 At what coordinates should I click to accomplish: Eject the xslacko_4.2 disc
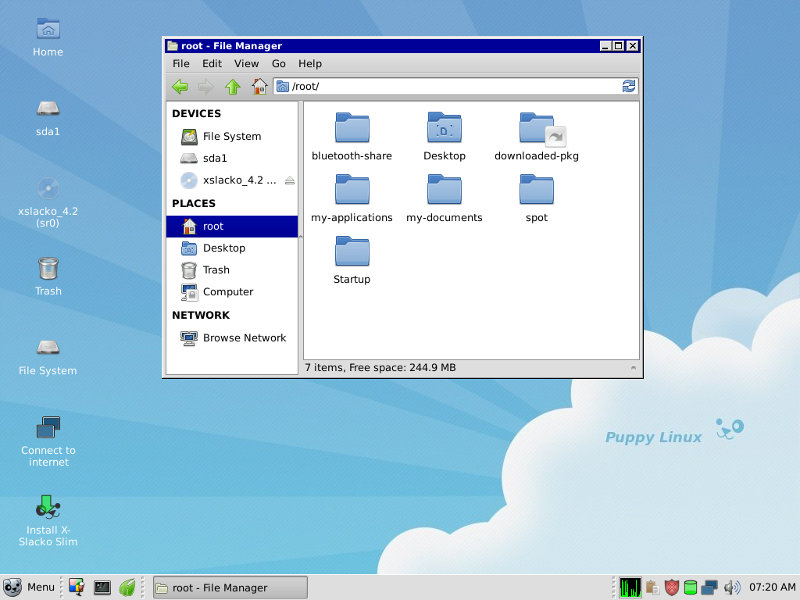pos(290,180)
